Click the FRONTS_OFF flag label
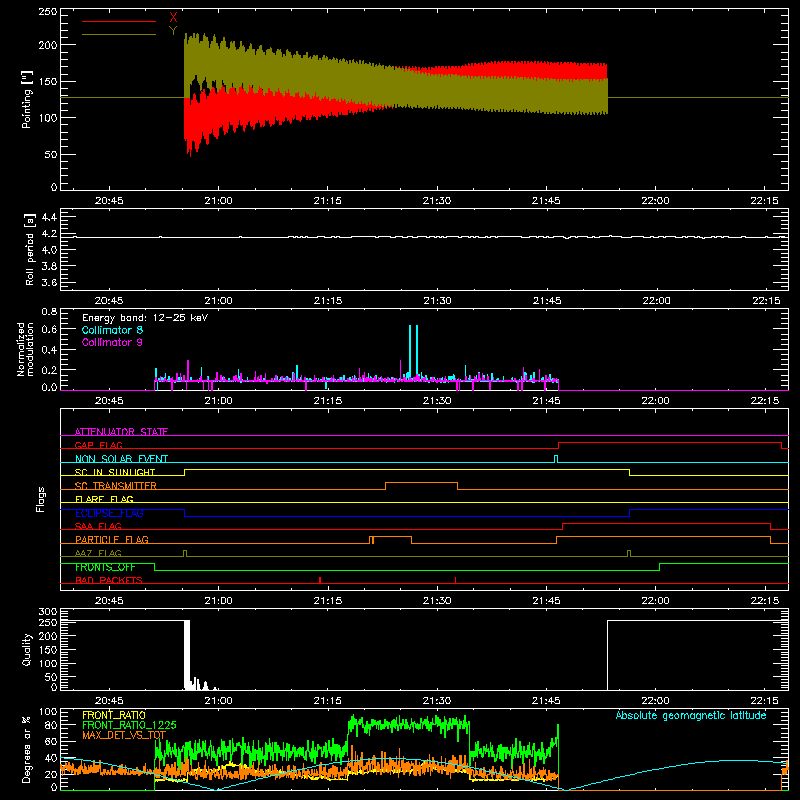This screenshot has height=800, width=800. 105,567
